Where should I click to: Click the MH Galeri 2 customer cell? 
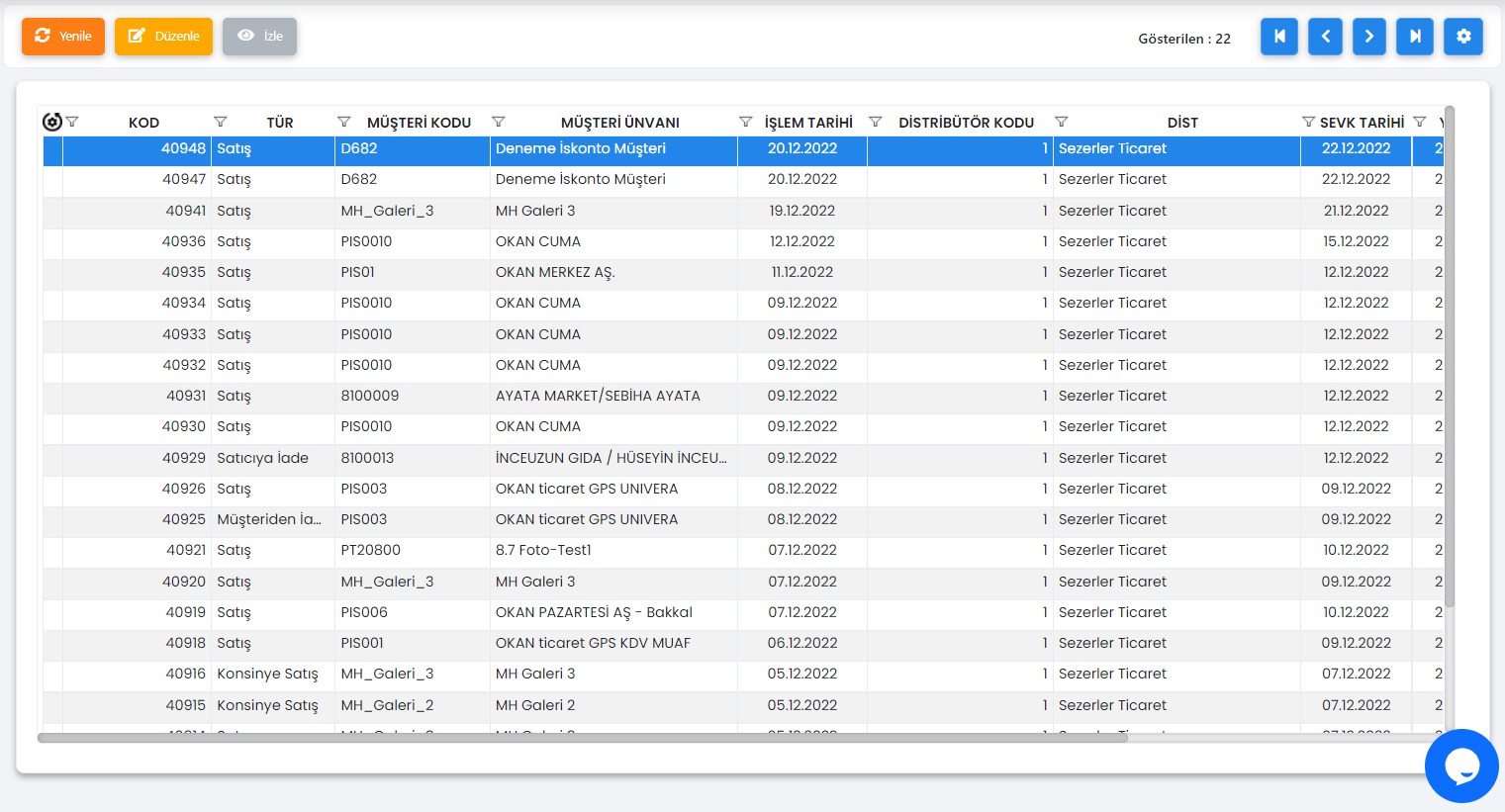click(x=535, y=705)
